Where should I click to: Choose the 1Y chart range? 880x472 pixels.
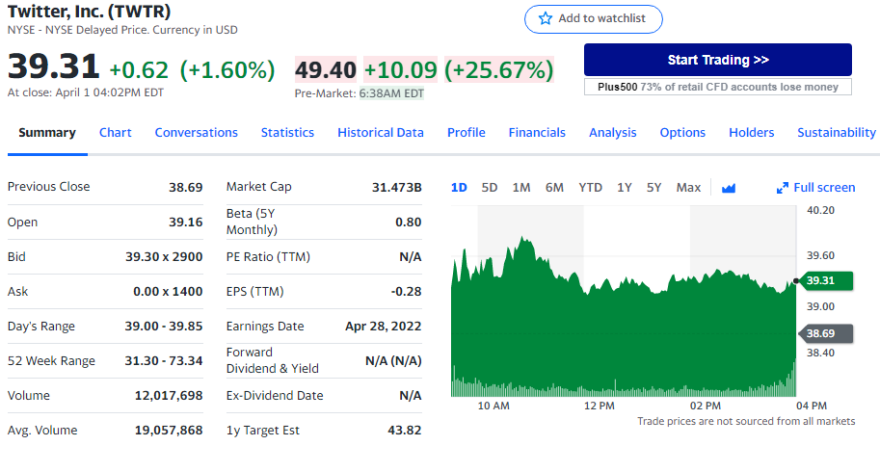[x=624, y=188]
